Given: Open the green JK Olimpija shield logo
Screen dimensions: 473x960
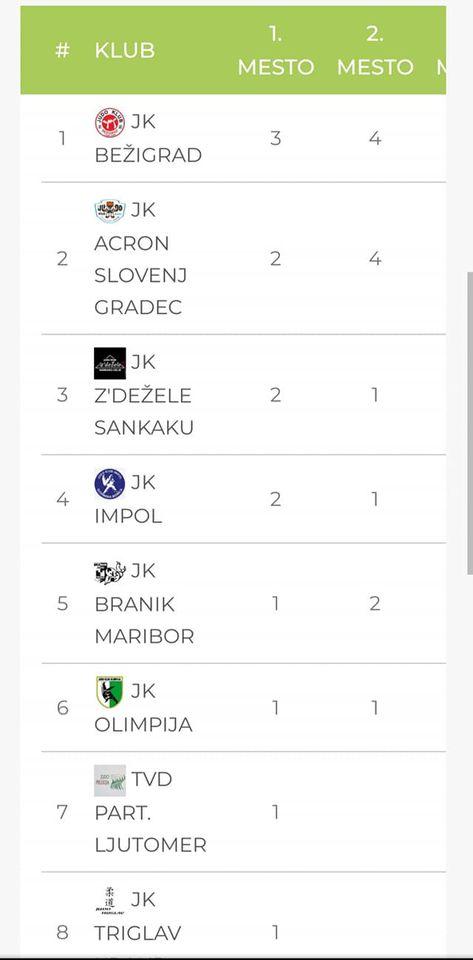Looking at the screenshot, I should point(110,692).
